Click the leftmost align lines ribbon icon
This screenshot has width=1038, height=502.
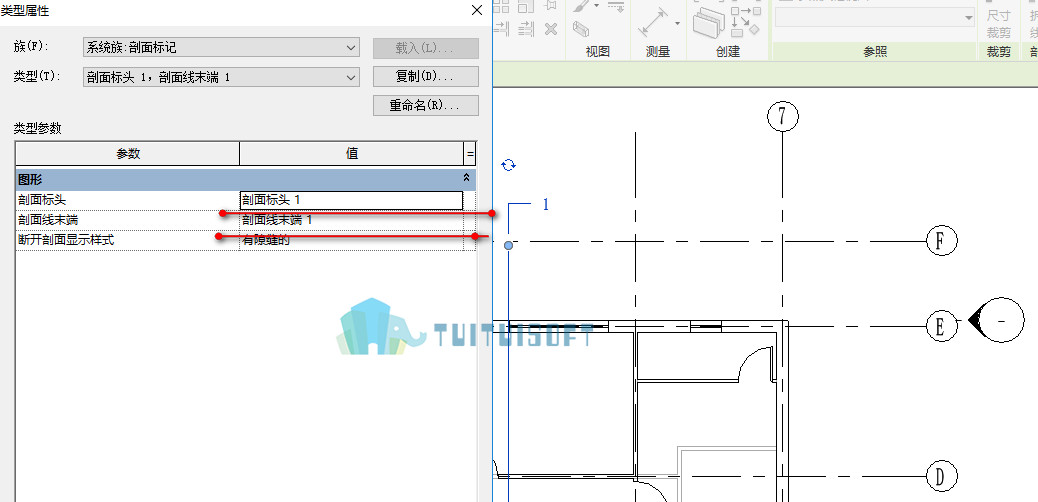pos(501,28)
